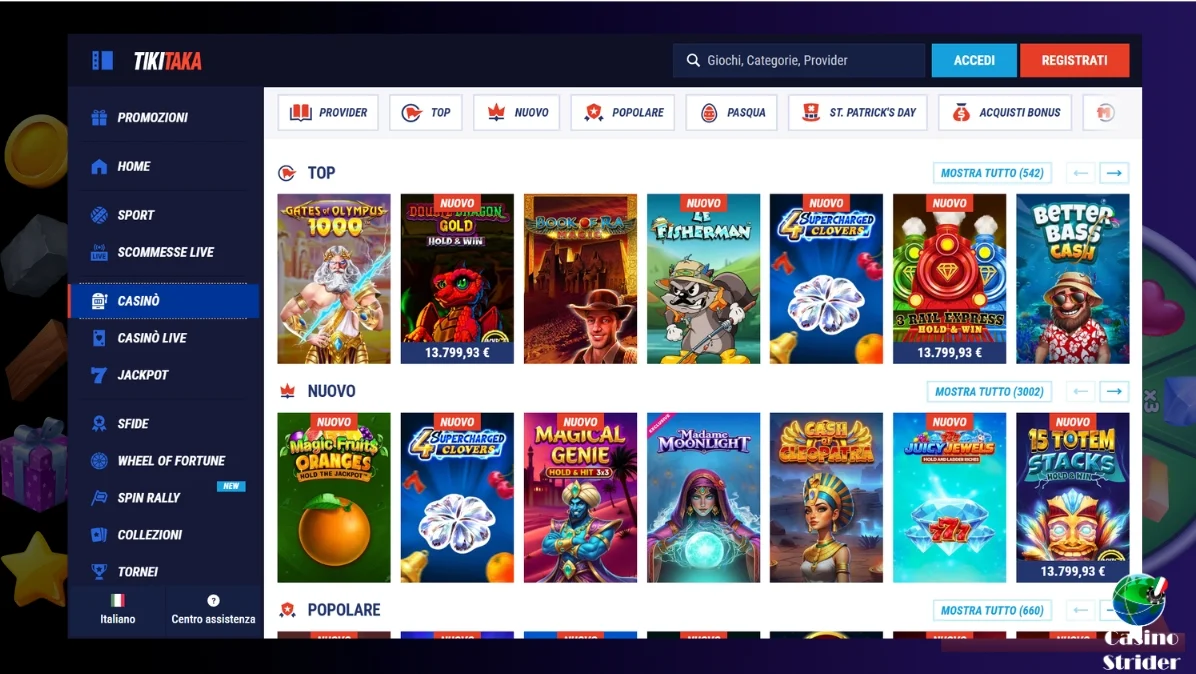Open the Provider selection menu
The image size is (1196, 674).
(327, 112)
